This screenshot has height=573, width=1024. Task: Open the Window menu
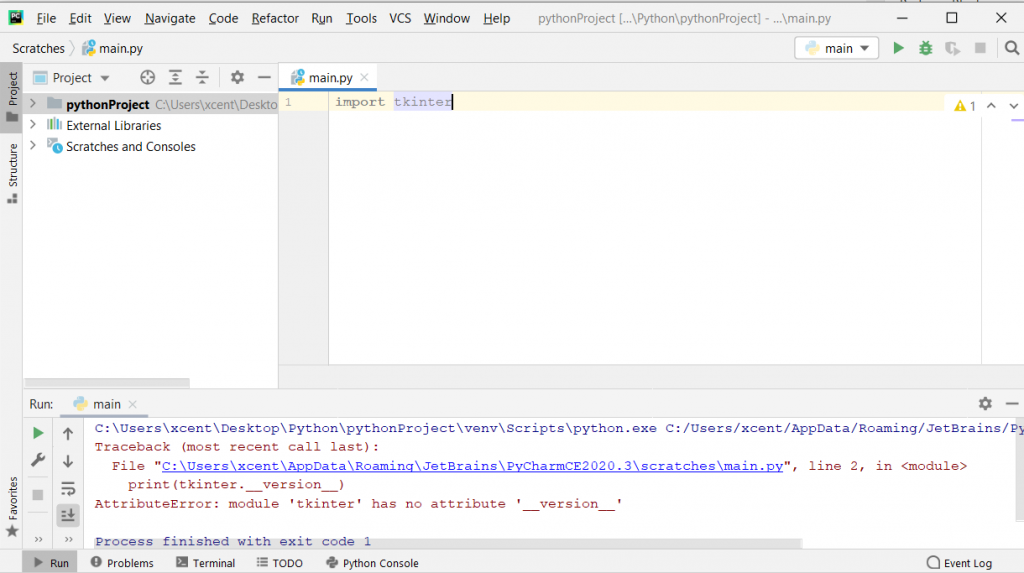coord(447,18)
